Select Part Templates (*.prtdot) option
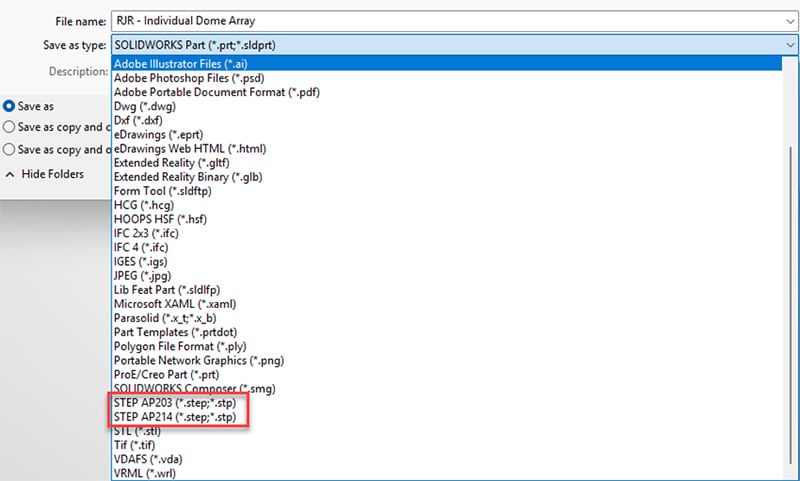The width and height of the screenshot is (800, 481). tap(446, 332)
